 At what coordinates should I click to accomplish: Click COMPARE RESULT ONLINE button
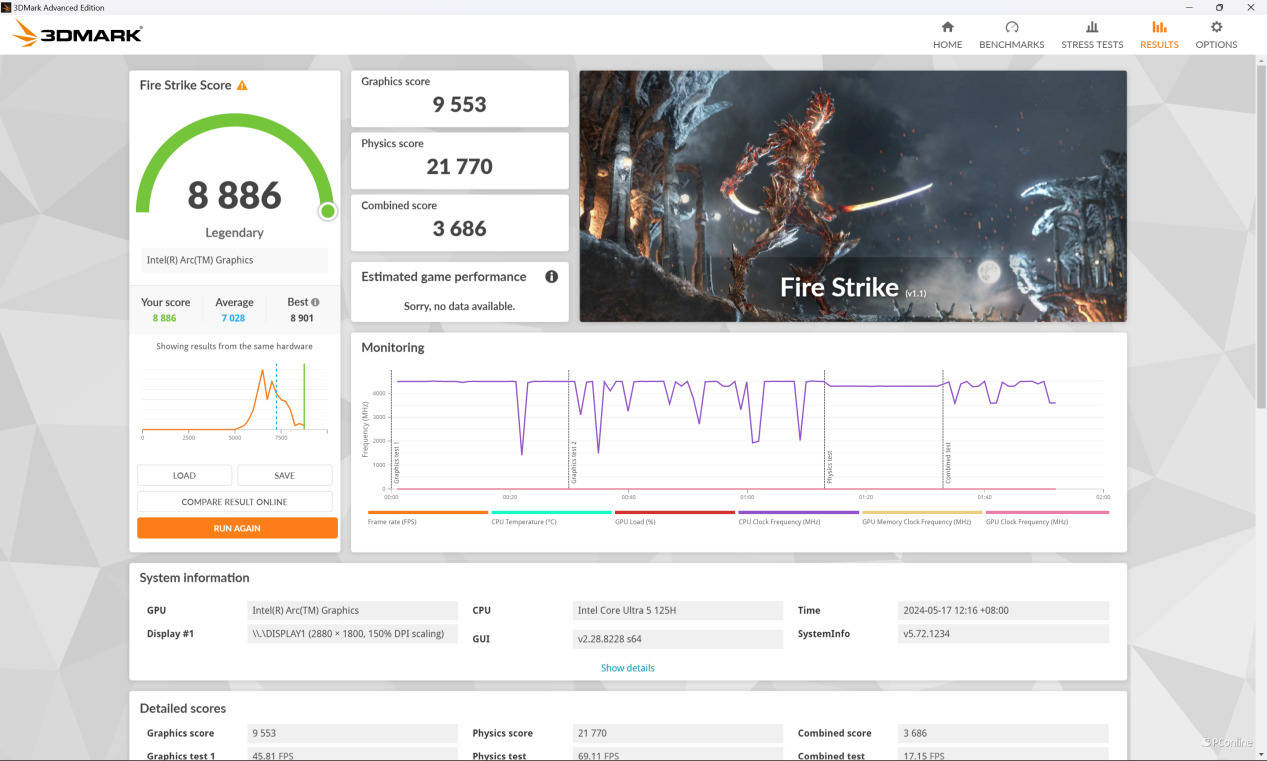[x=234, y=502]
